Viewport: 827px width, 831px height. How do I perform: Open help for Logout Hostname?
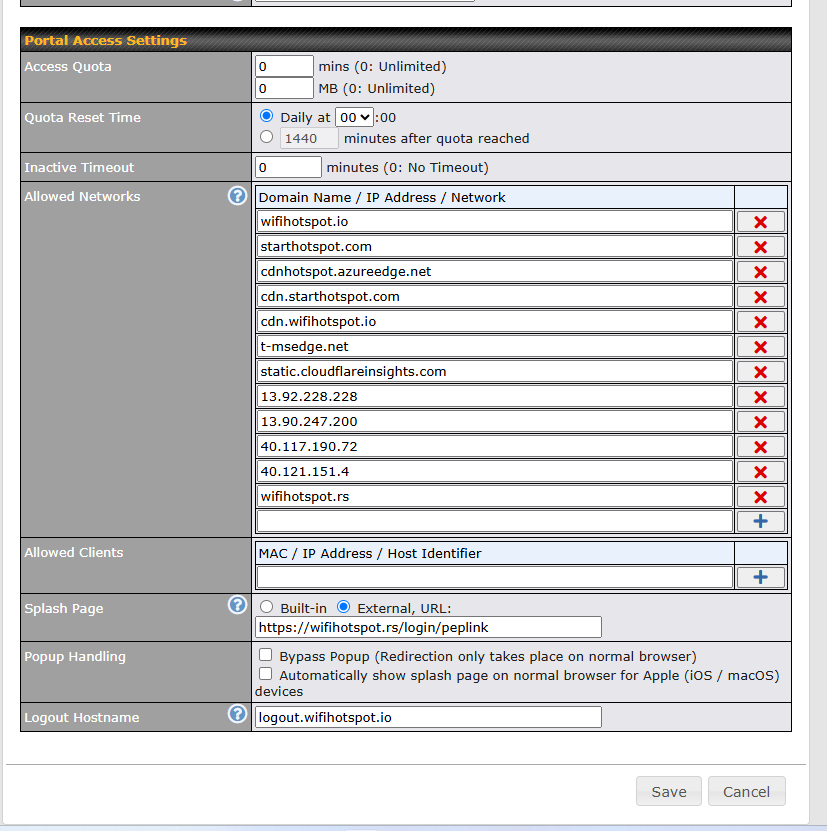[237, 714]
